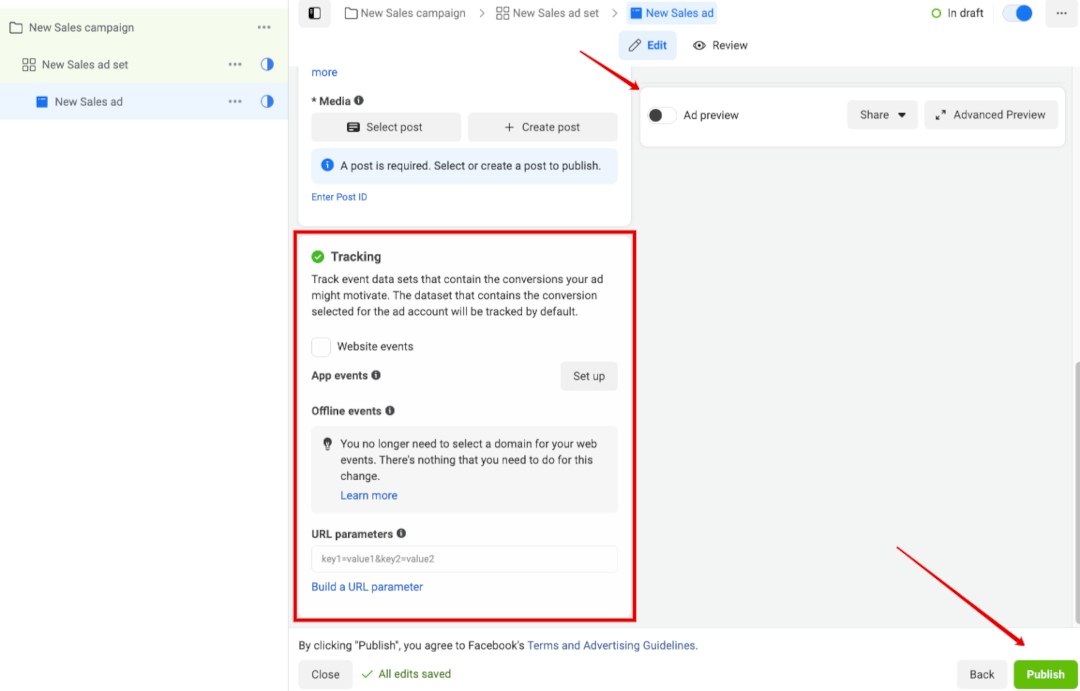Enable the Ad preview toggle
Screen dimensions: 1080x691
click(662, 115)
